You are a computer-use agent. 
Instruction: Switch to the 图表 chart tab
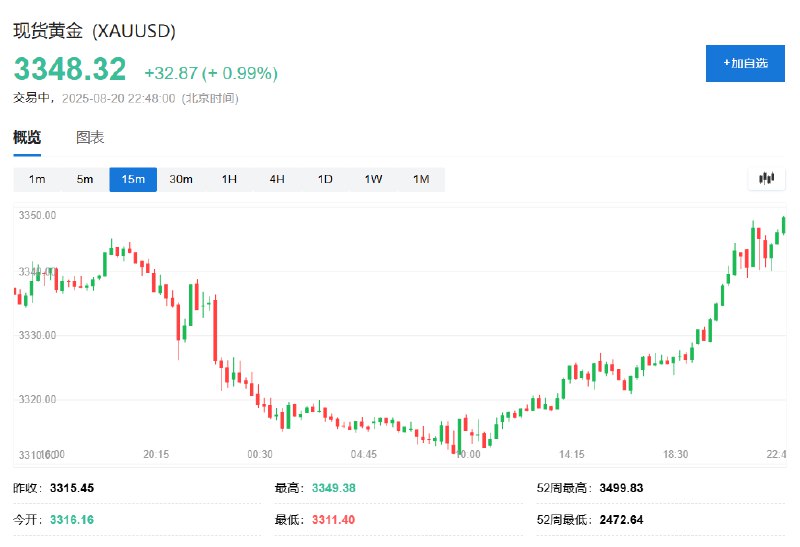90,138
